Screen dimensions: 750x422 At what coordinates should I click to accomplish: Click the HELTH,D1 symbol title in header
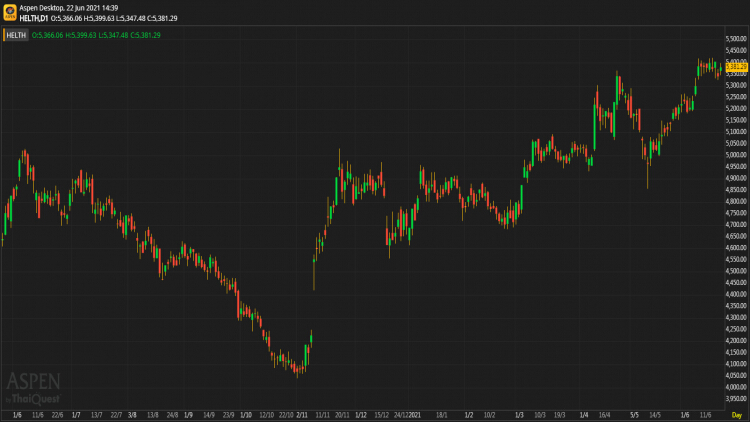(33, 18)
